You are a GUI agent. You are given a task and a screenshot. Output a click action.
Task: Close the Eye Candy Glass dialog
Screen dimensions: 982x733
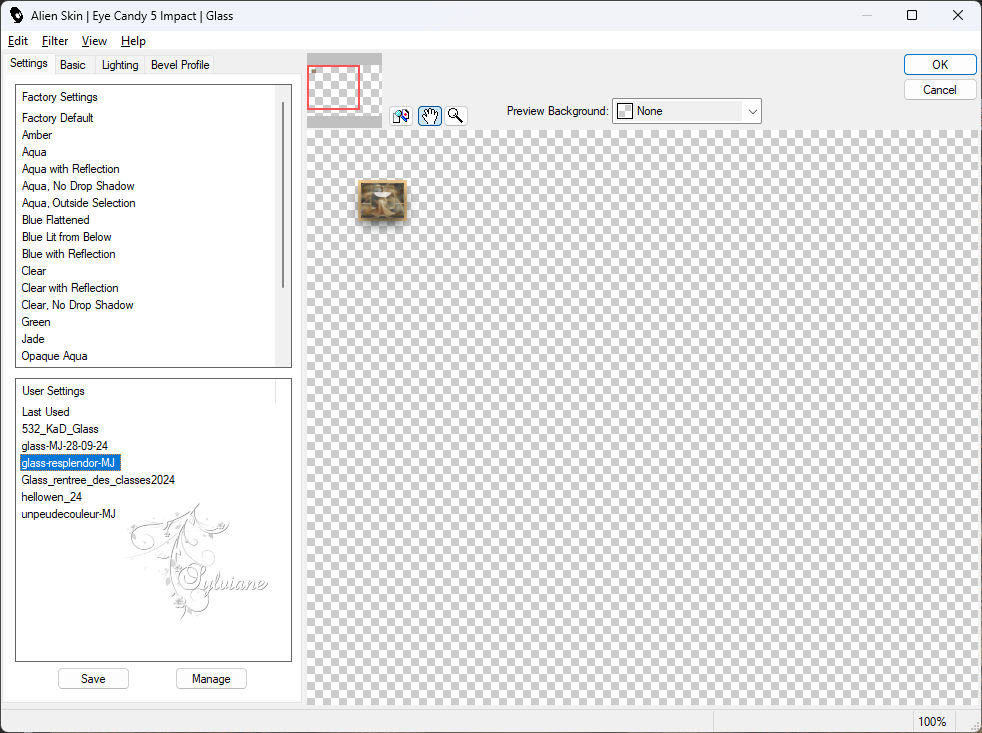(x=958, y=15)
